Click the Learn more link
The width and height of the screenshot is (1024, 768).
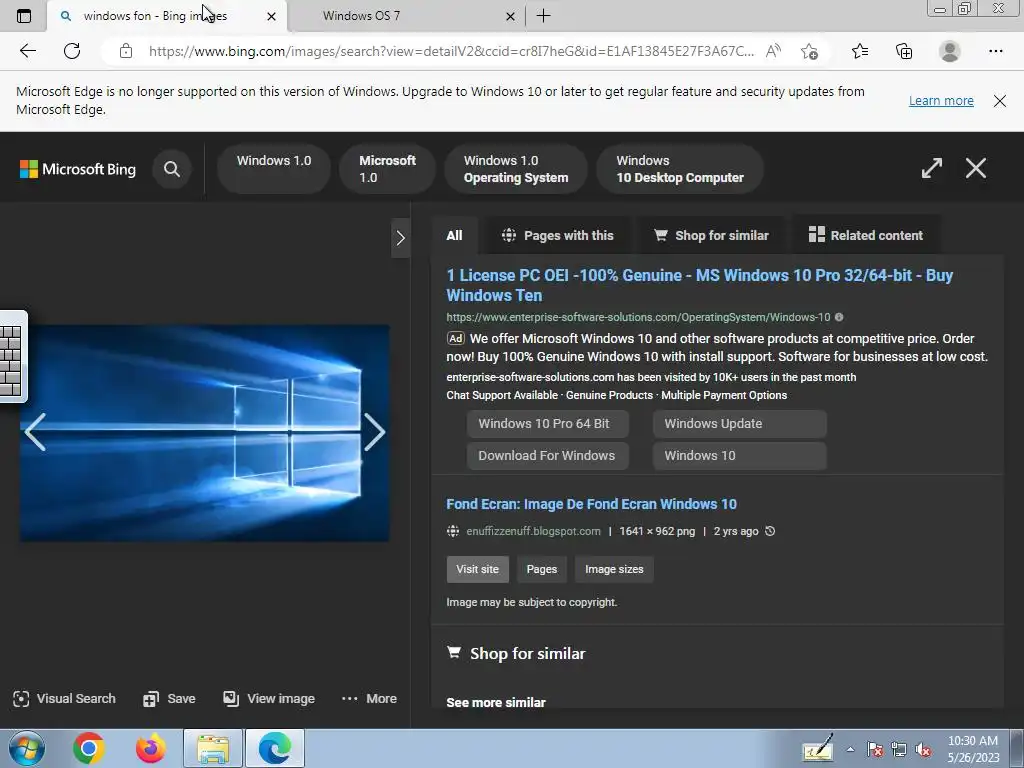tap(941, 101)
